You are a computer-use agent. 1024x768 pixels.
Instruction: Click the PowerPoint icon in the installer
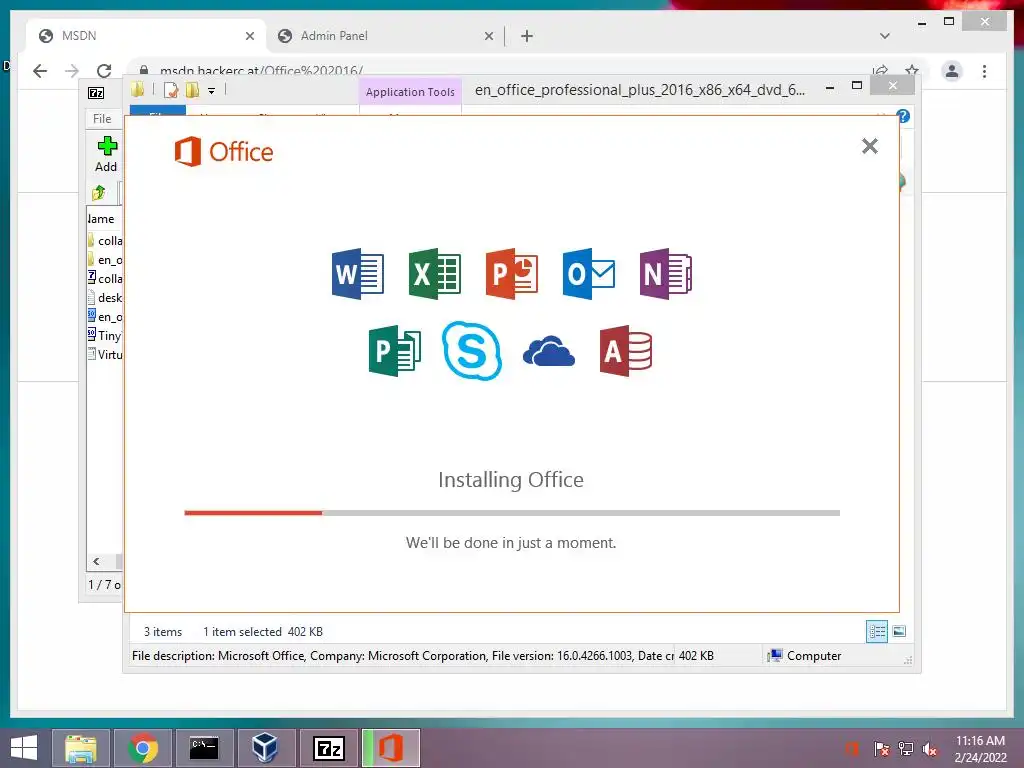coord(511,274)
